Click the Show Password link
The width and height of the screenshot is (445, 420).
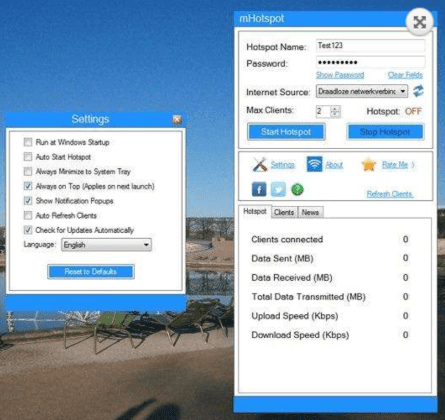coord(340,75)
